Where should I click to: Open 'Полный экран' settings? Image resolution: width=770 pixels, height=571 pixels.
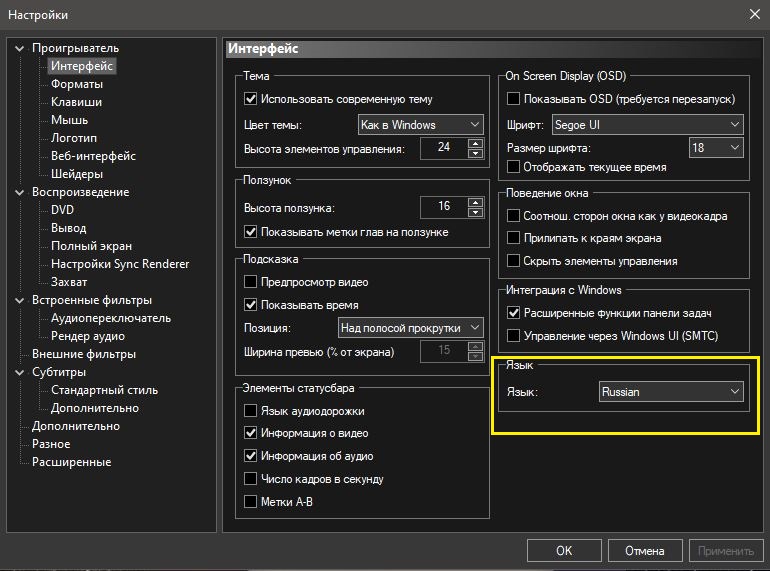tap(91, 246)
